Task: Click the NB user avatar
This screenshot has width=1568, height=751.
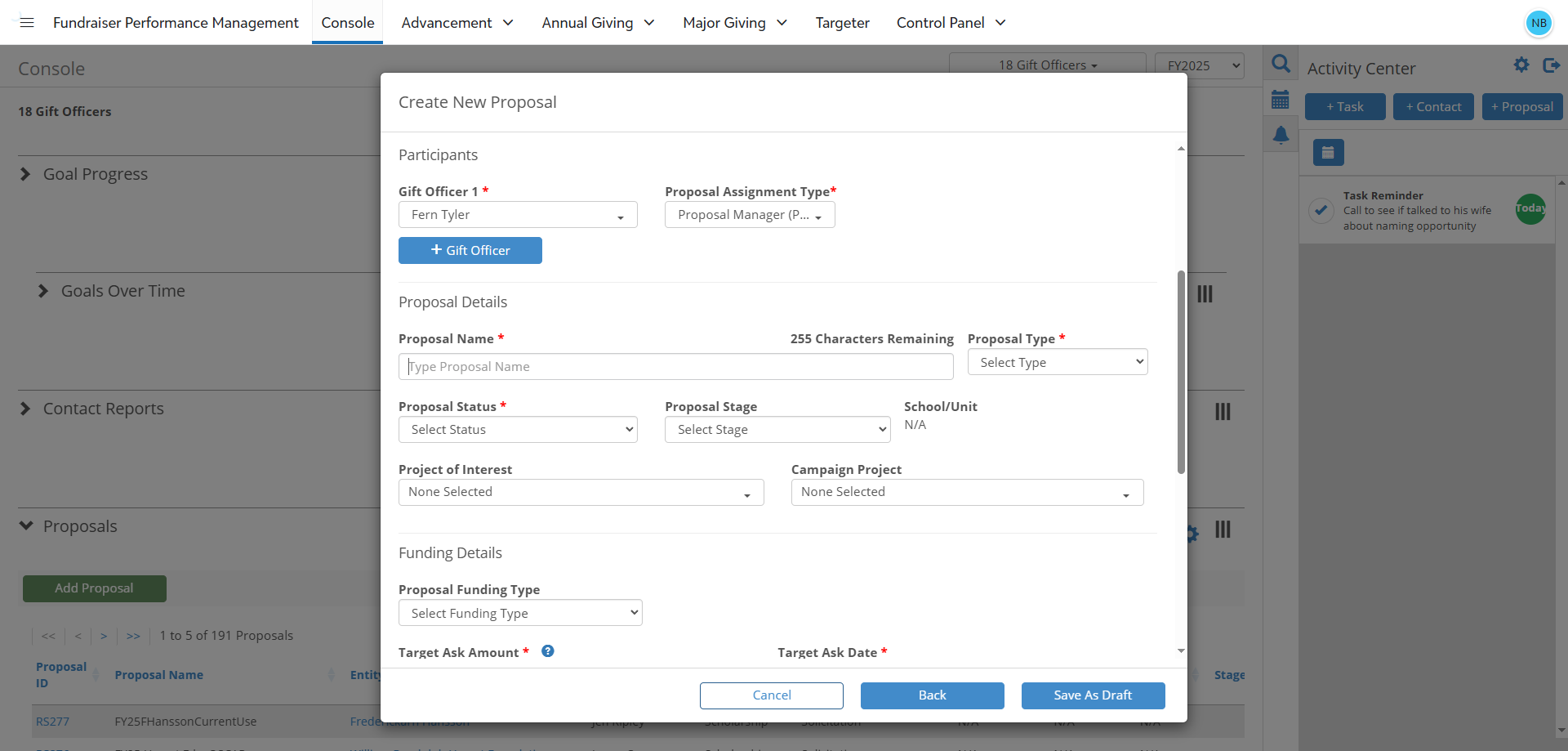Action: point(1539,23)
